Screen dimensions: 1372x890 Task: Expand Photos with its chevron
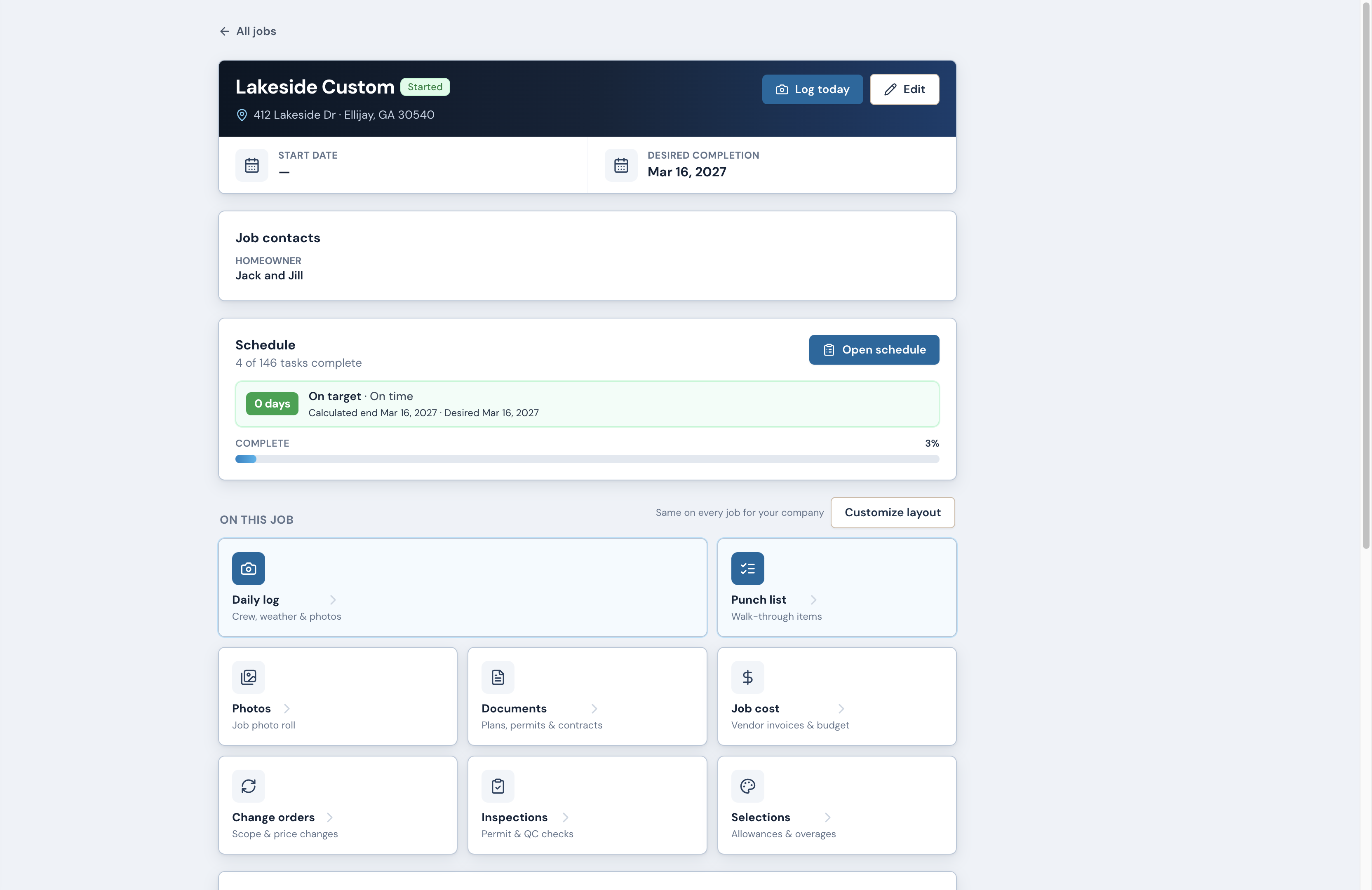(x=287, y=709)
